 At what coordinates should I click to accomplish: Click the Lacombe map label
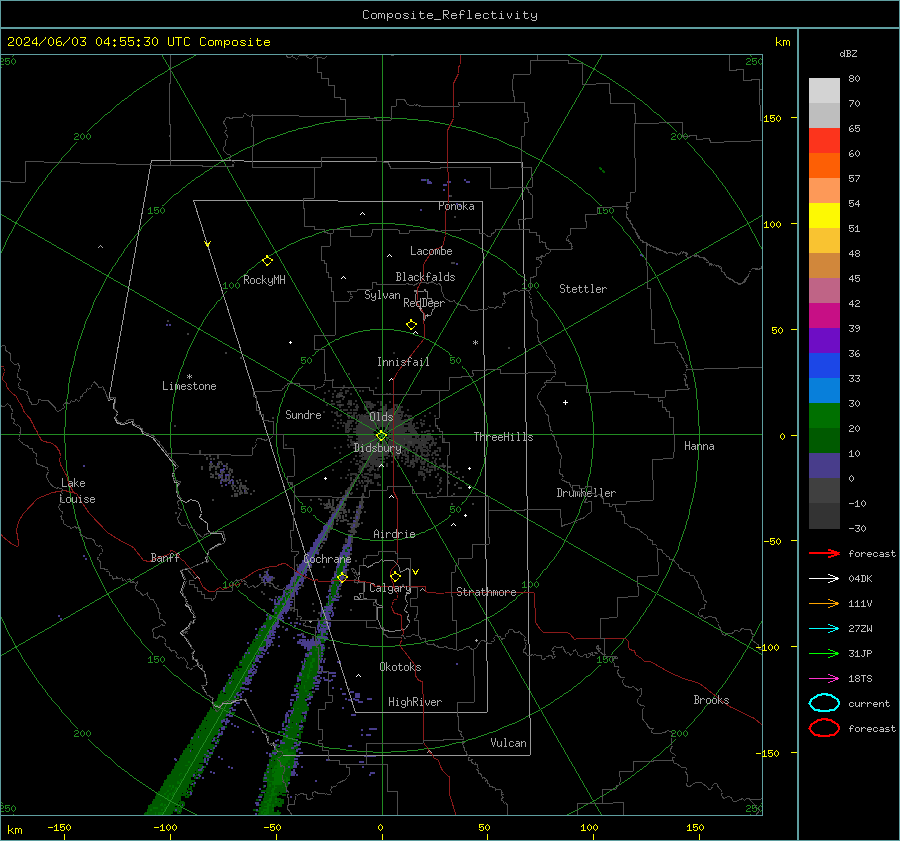[x=431, y=251]
